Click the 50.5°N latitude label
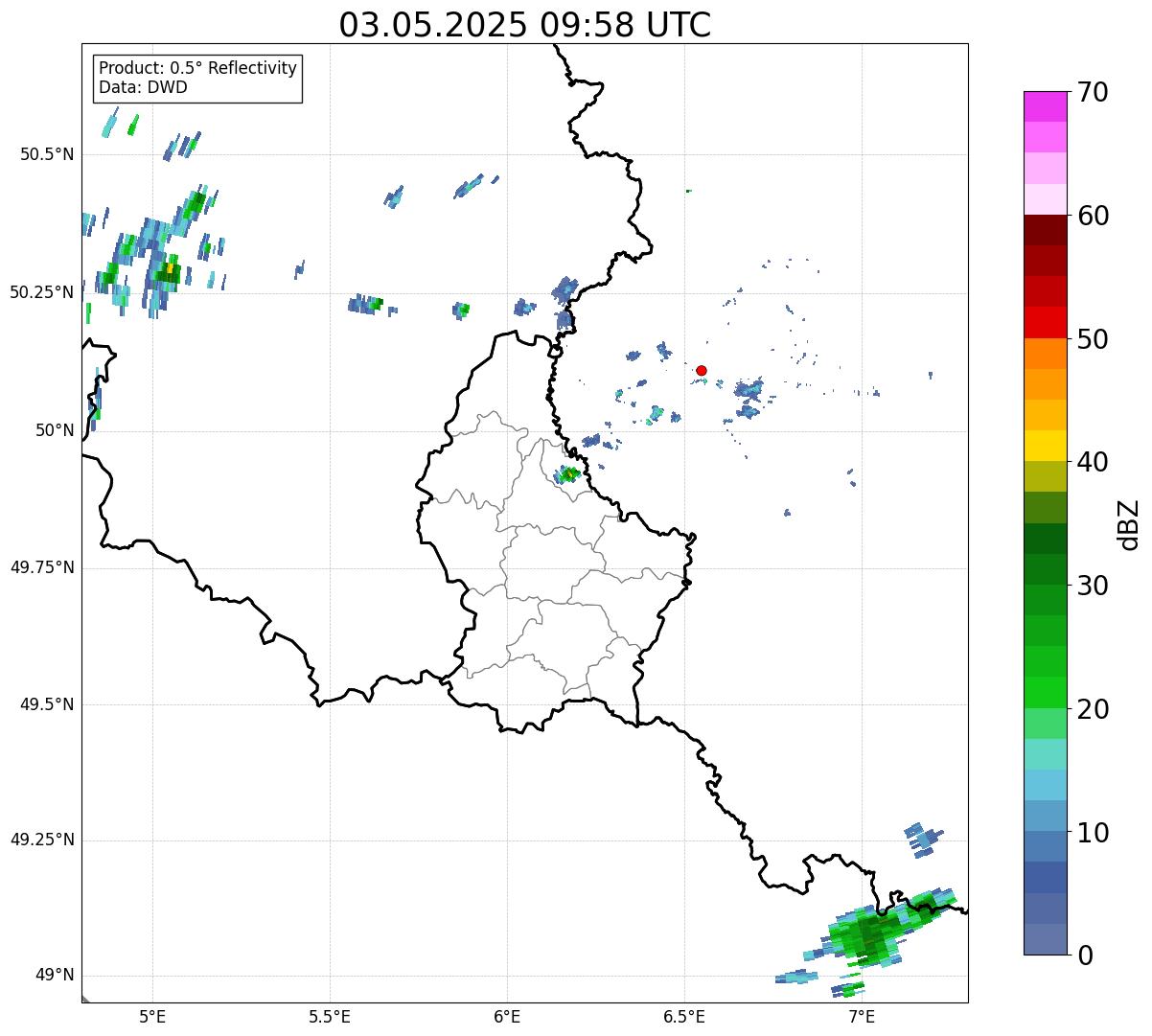Screen dimensions: 1152x1036 (47, 155)
